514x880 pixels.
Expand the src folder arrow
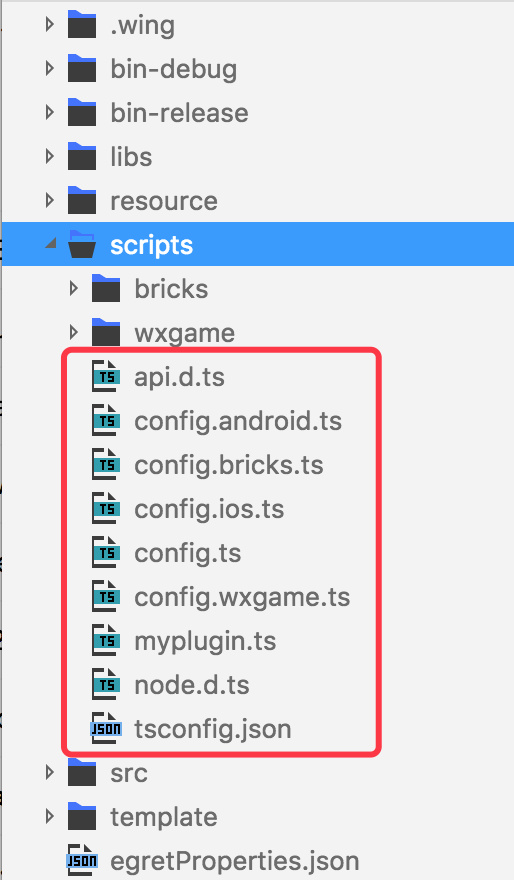pyautogui.click(x=49, y=772)
